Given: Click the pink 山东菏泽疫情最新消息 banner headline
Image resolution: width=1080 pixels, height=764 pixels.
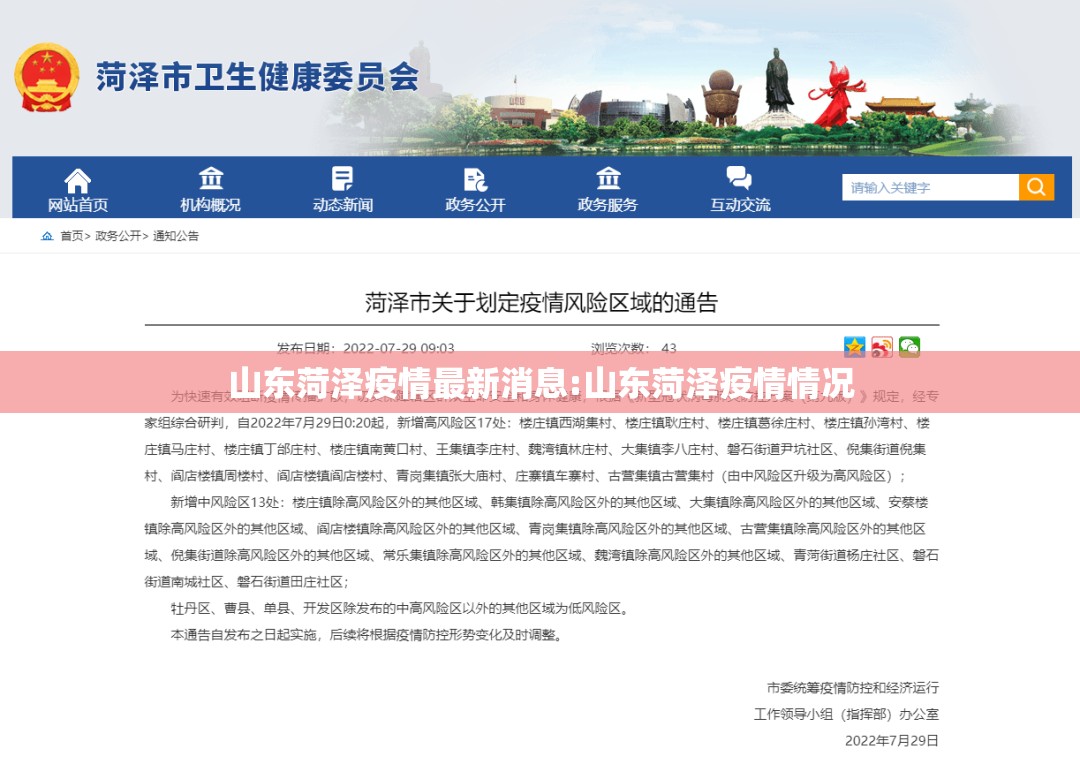Looking at the screenshot, I should click(541, 383).
